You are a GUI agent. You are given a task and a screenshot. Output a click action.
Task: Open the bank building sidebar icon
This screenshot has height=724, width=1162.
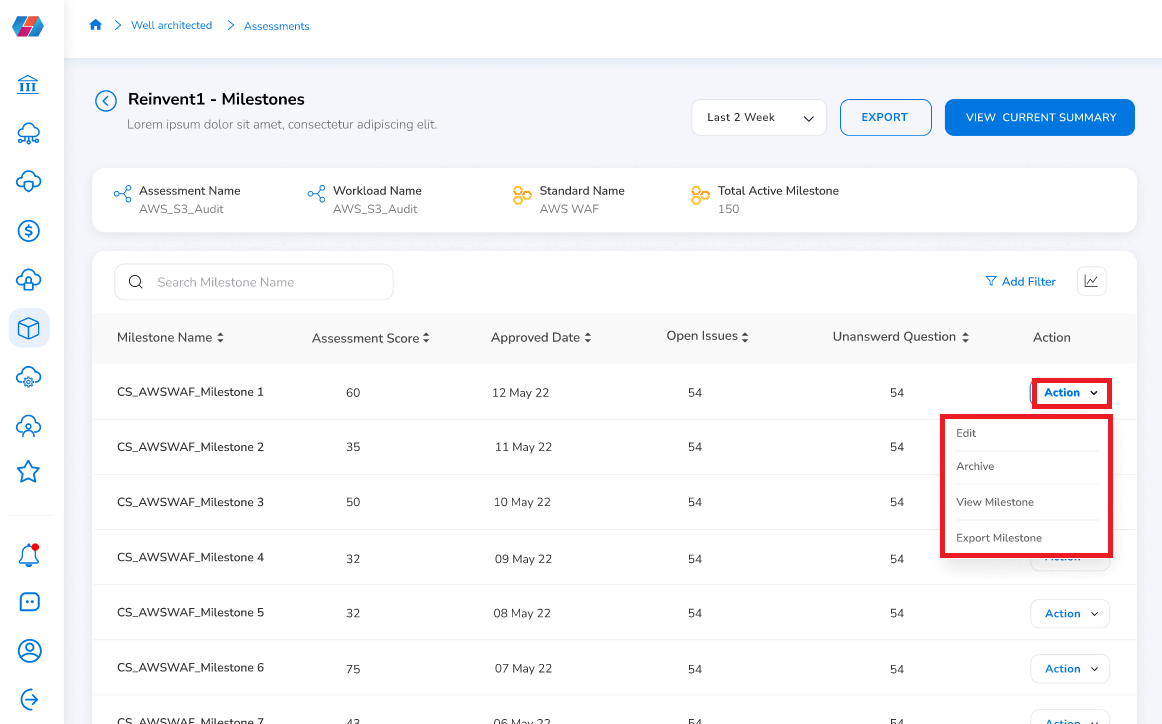click(28, 85)
